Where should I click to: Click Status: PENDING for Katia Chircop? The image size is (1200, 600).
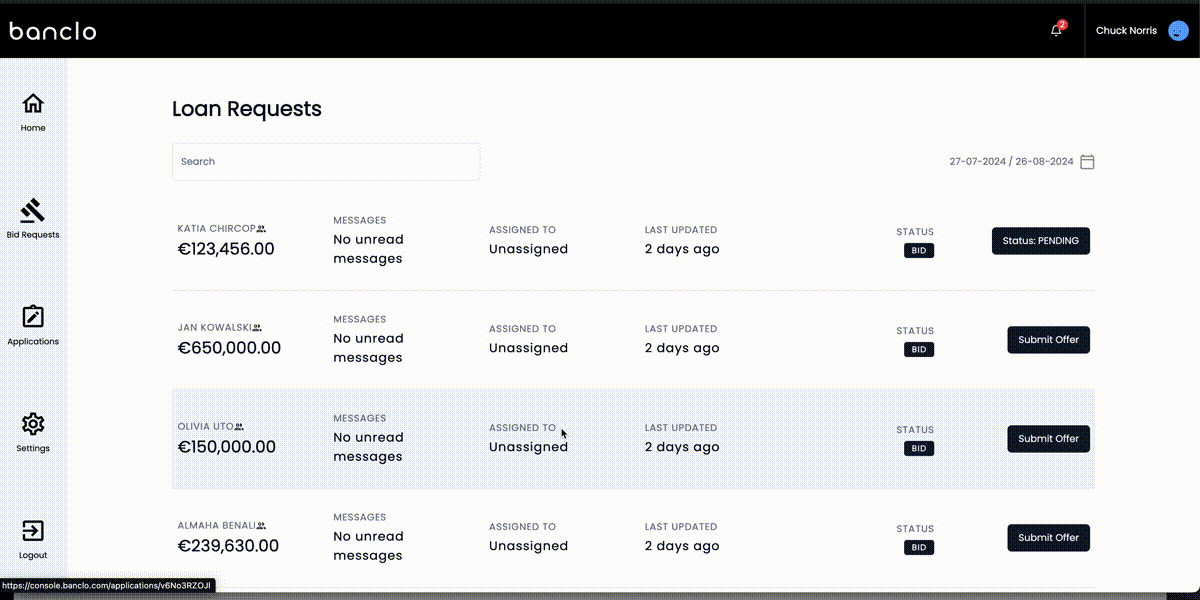1040,240
